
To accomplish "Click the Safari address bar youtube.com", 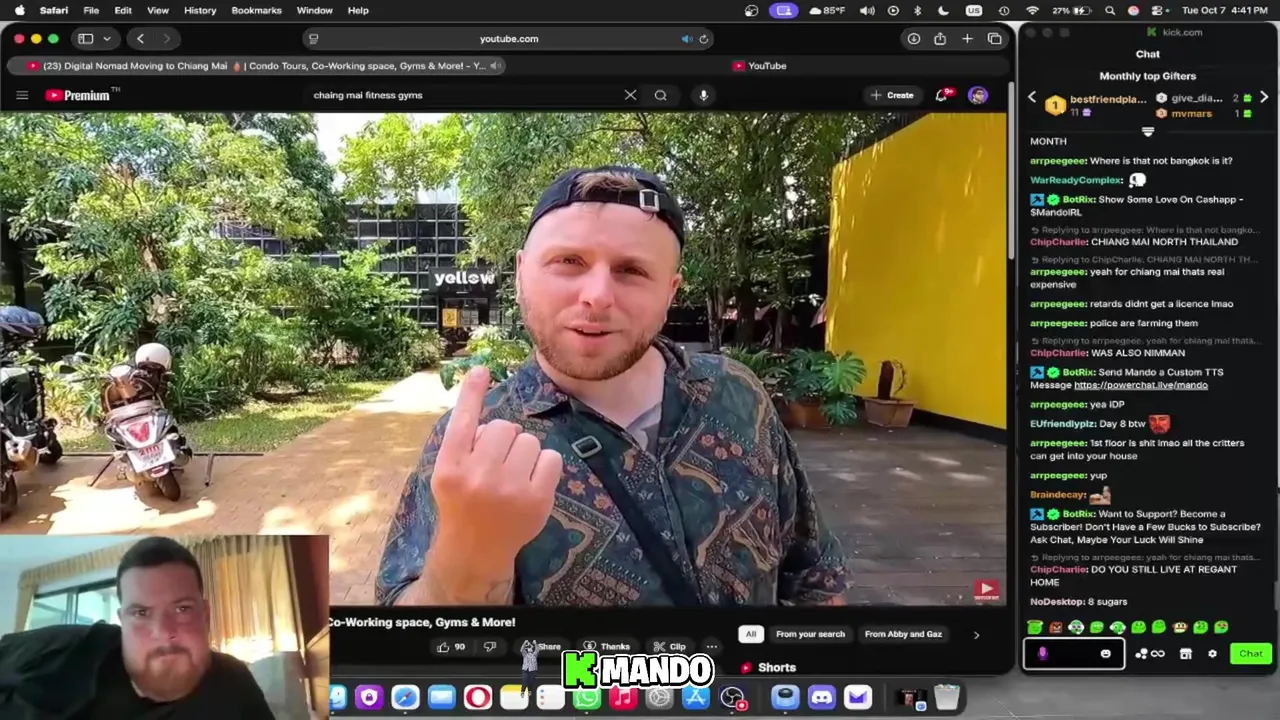I will pyautogui.click(x=509, y=39).
